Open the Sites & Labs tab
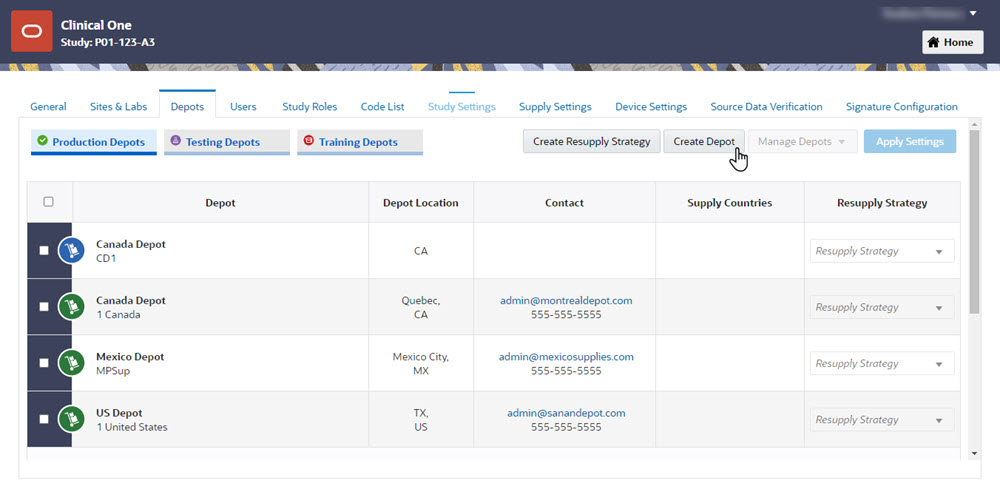This screenshot has height=492, width=1000. point(119,107)
